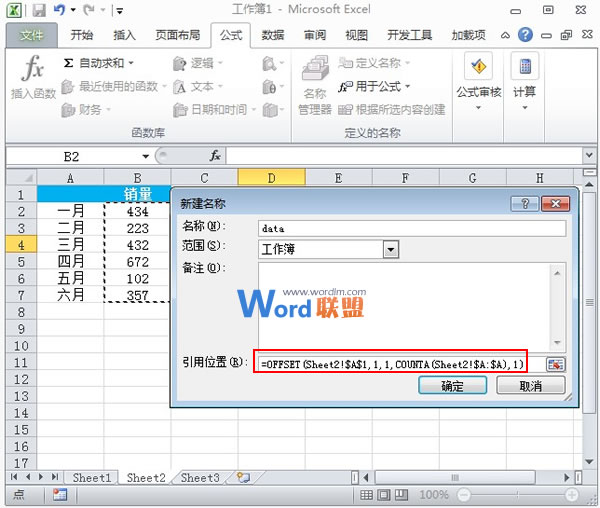
Task: Open the Lookup & Reference icon
Action: pos(269,63)
